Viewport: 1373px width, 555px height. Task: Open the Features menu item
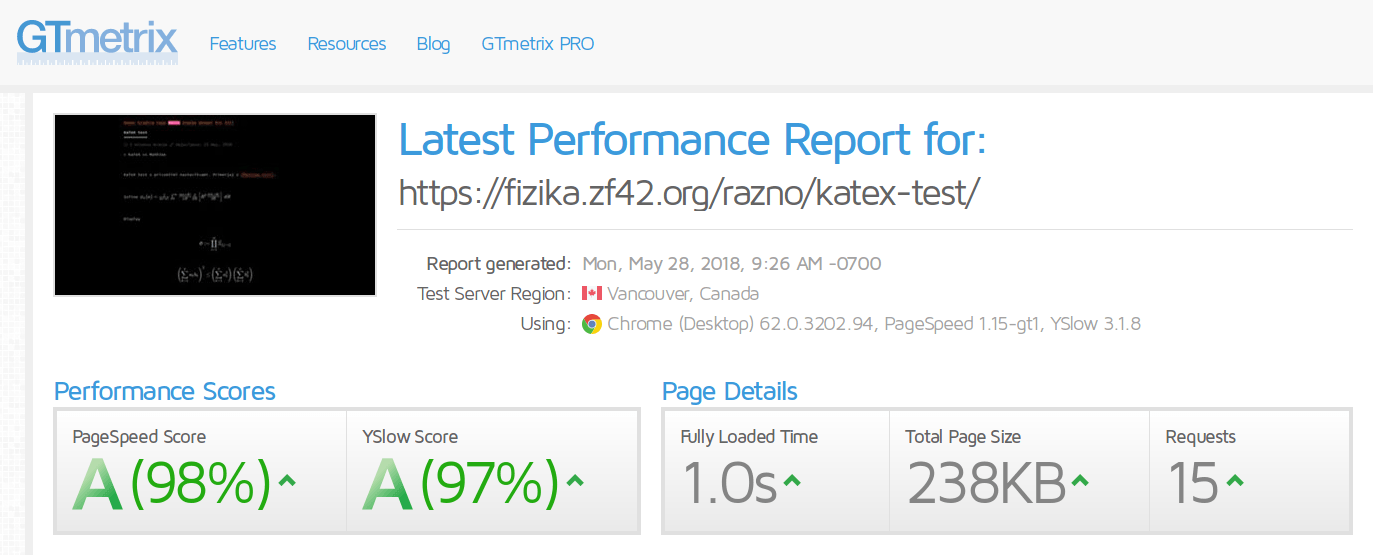[x=243, y=44]
